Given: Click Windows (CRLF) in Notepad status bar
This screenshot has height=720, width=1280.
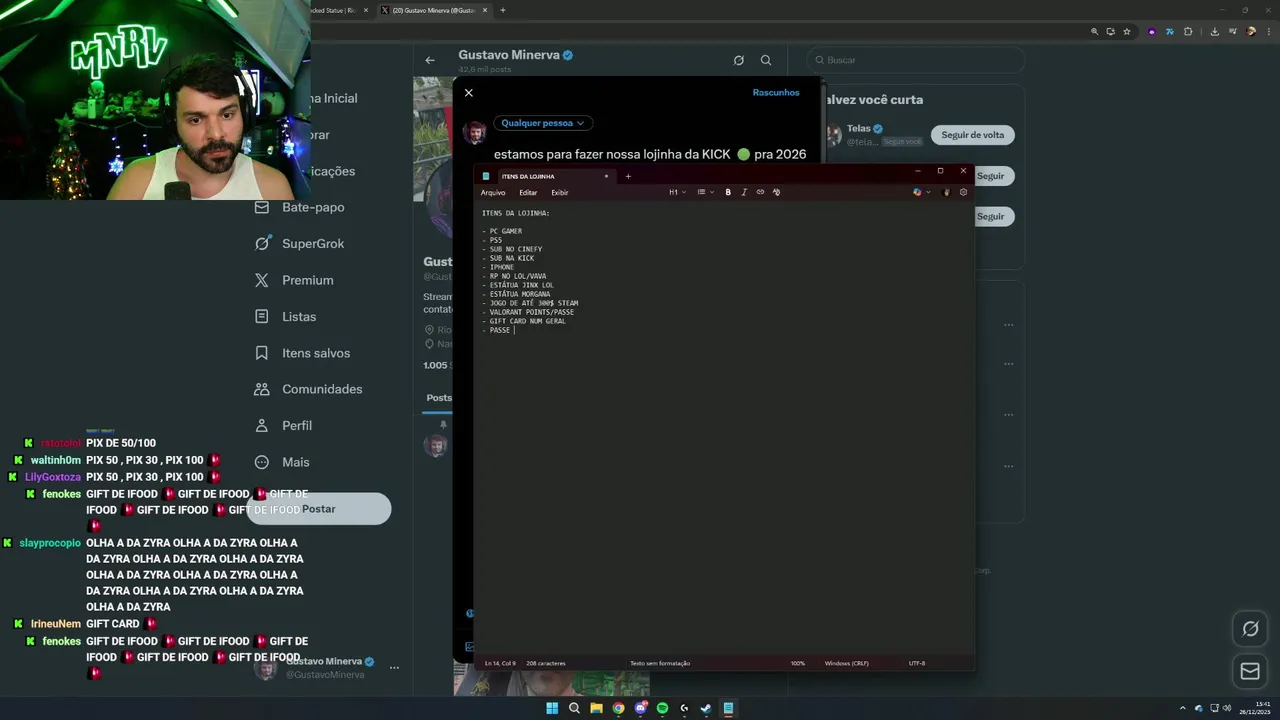Looking at the screenshot, I should click(x=846, y=663).
